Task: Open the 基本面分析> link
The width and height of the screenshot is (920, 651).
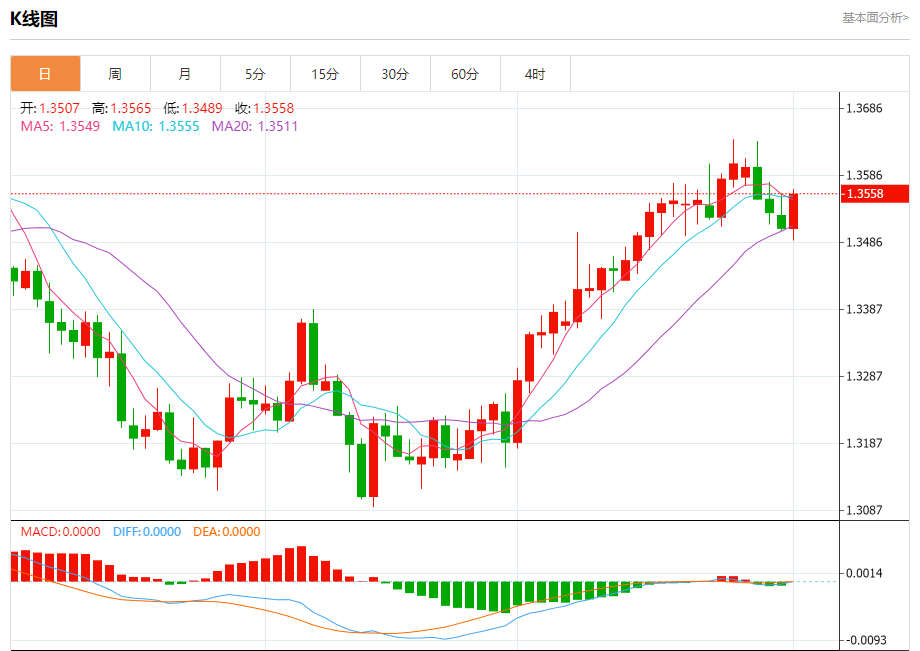Action: [x=875, y=18]
